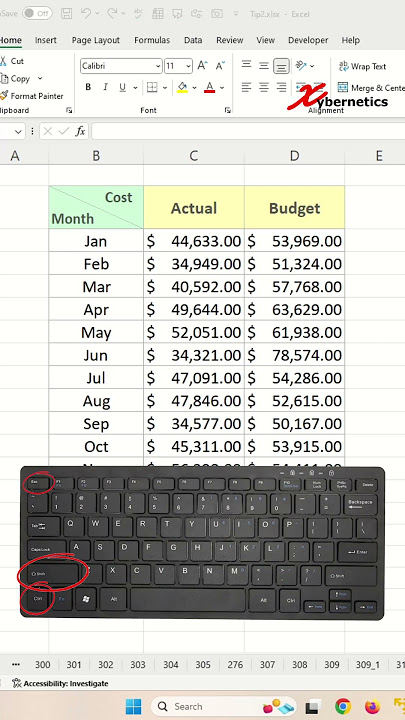Click the Underline icon
405x720 pixels.
pyautogui.click(x=122, y=87)
